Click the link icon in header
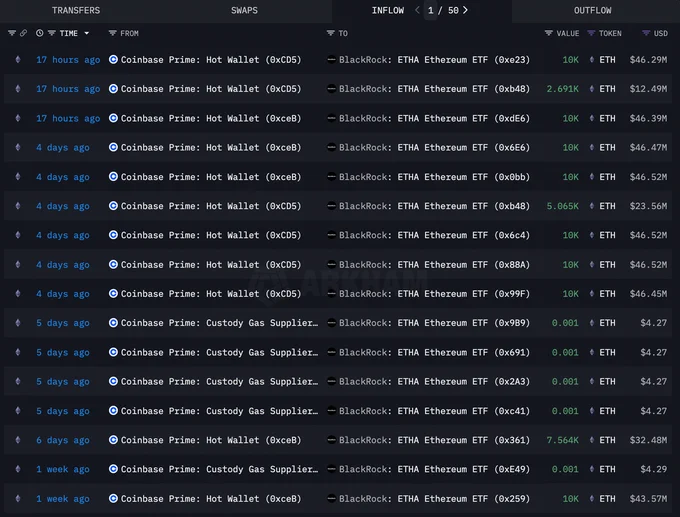Image resolution: width=680 pixels, height=517 pixels. tap(23, 33)
